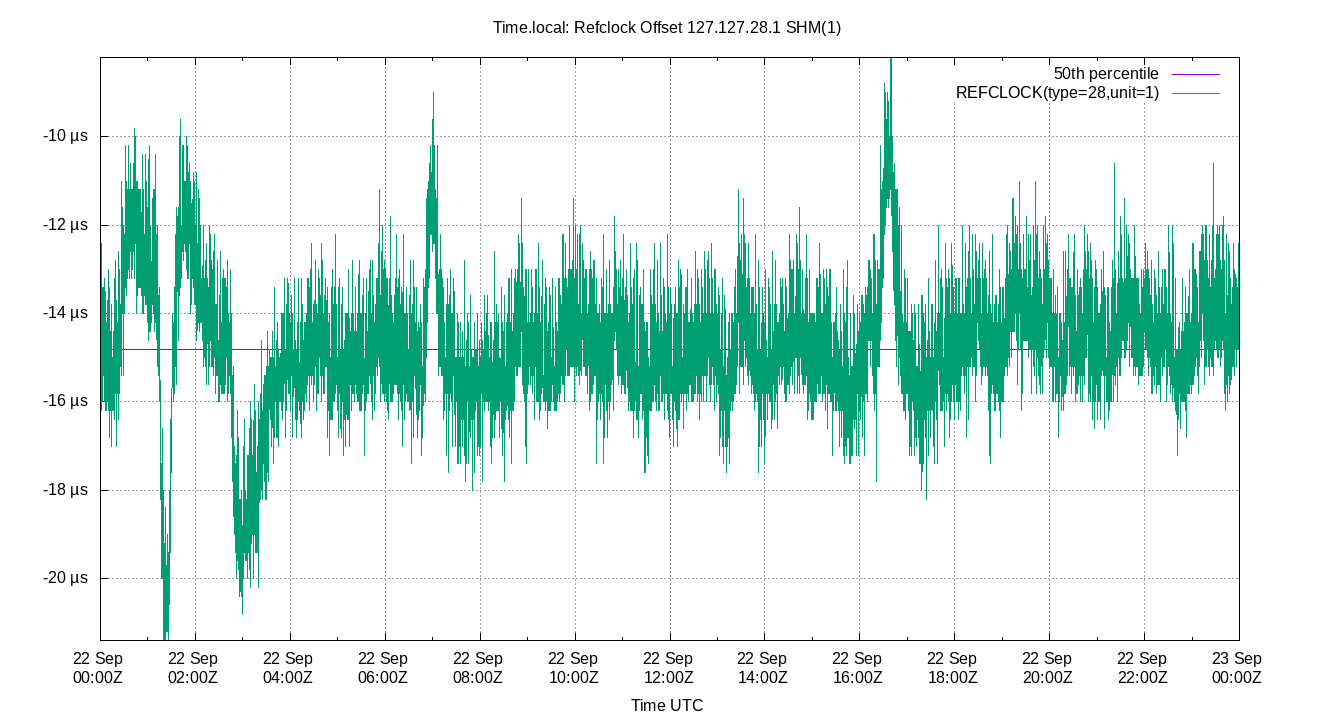Click the 22 Sep 18:00Z x-axis label
The height and width of the screenshot is (720, 1340).
point(953,668)
